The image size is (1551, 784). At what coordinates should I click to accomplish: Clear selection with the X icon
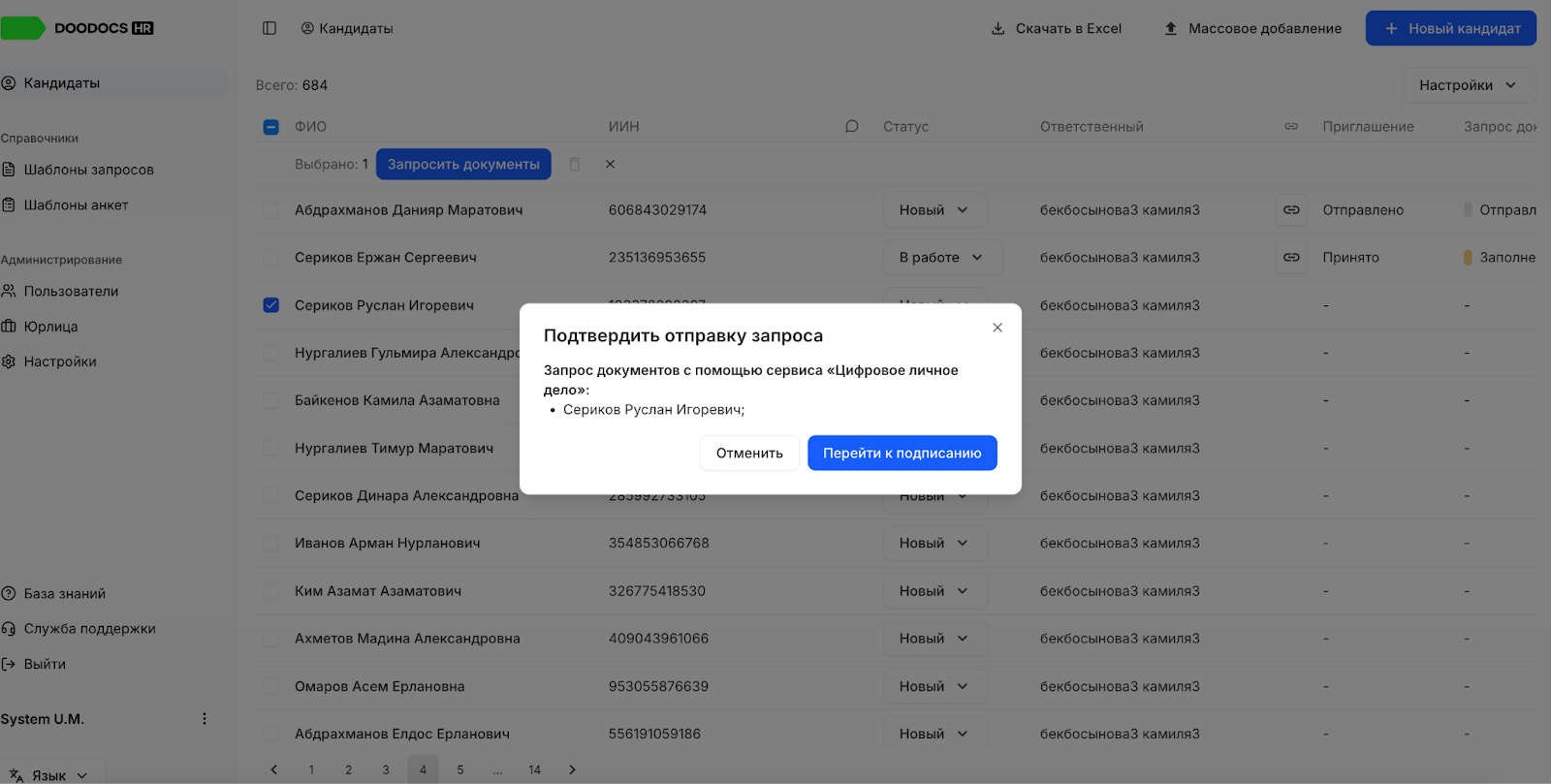click(x=610, y=164)
